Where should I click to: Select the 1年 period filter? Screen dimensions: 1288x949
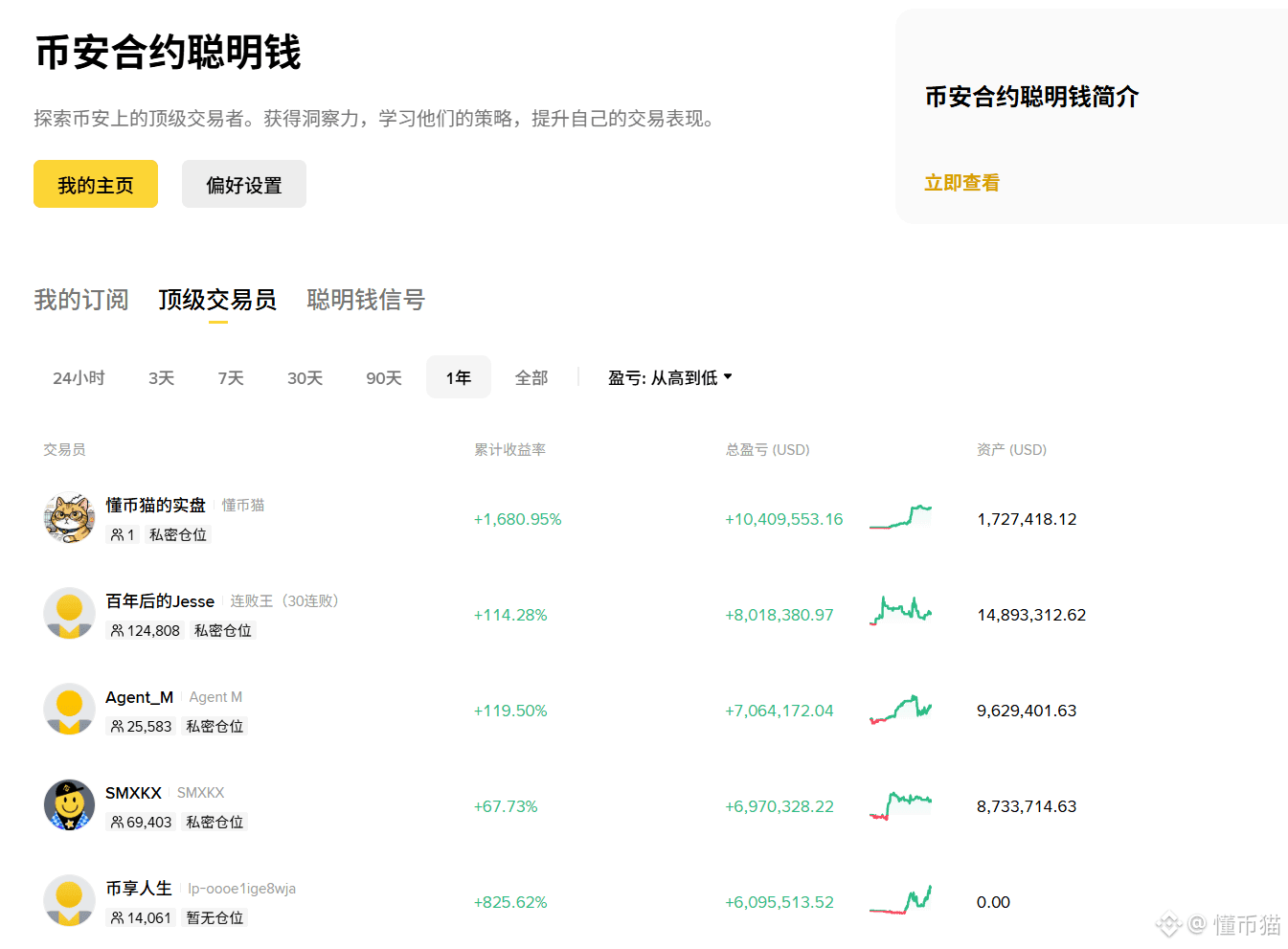pyautogui.click(x=459, y=378)
